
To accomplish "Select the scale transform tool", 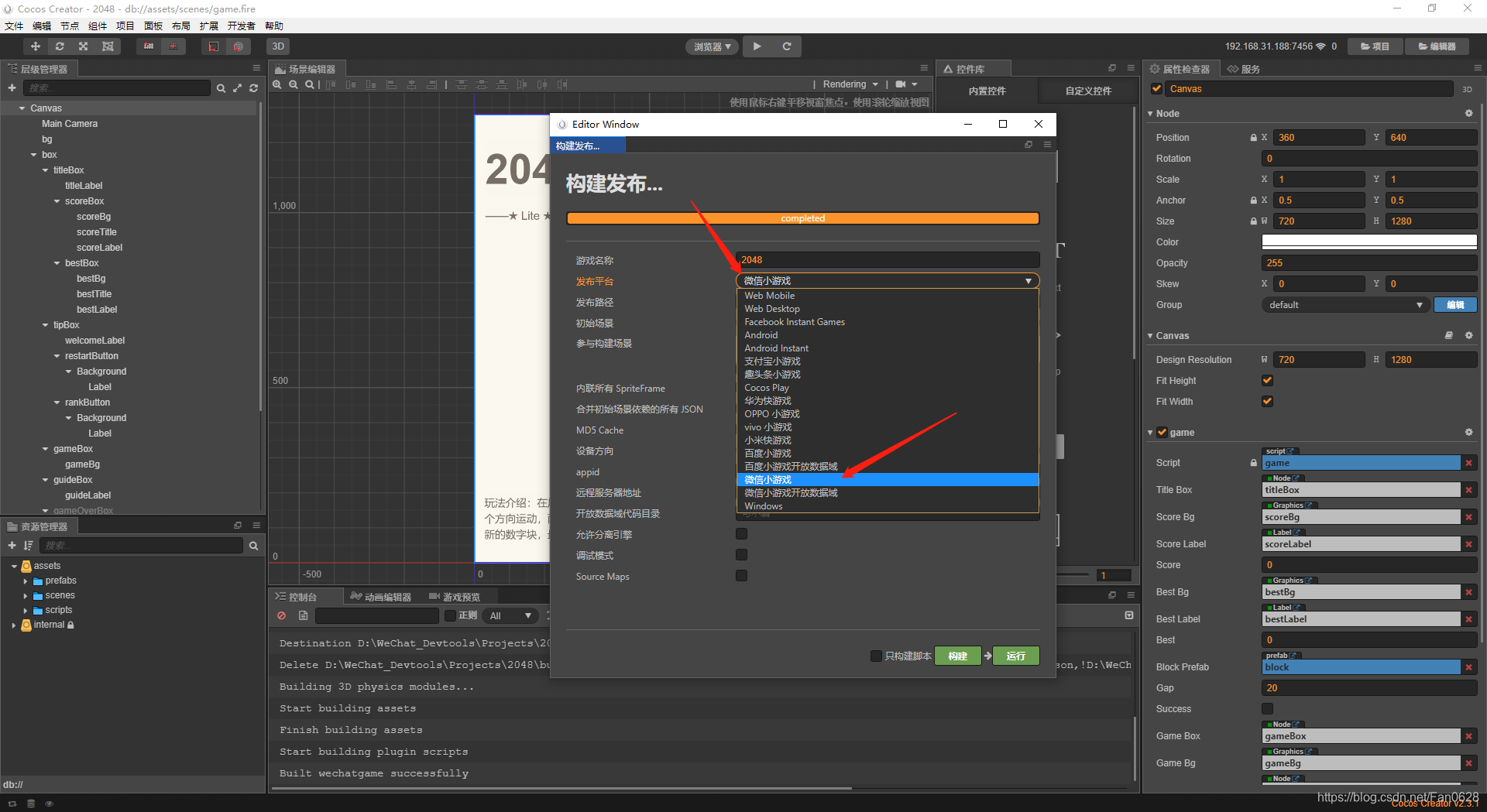I will (x=84, y=46).
